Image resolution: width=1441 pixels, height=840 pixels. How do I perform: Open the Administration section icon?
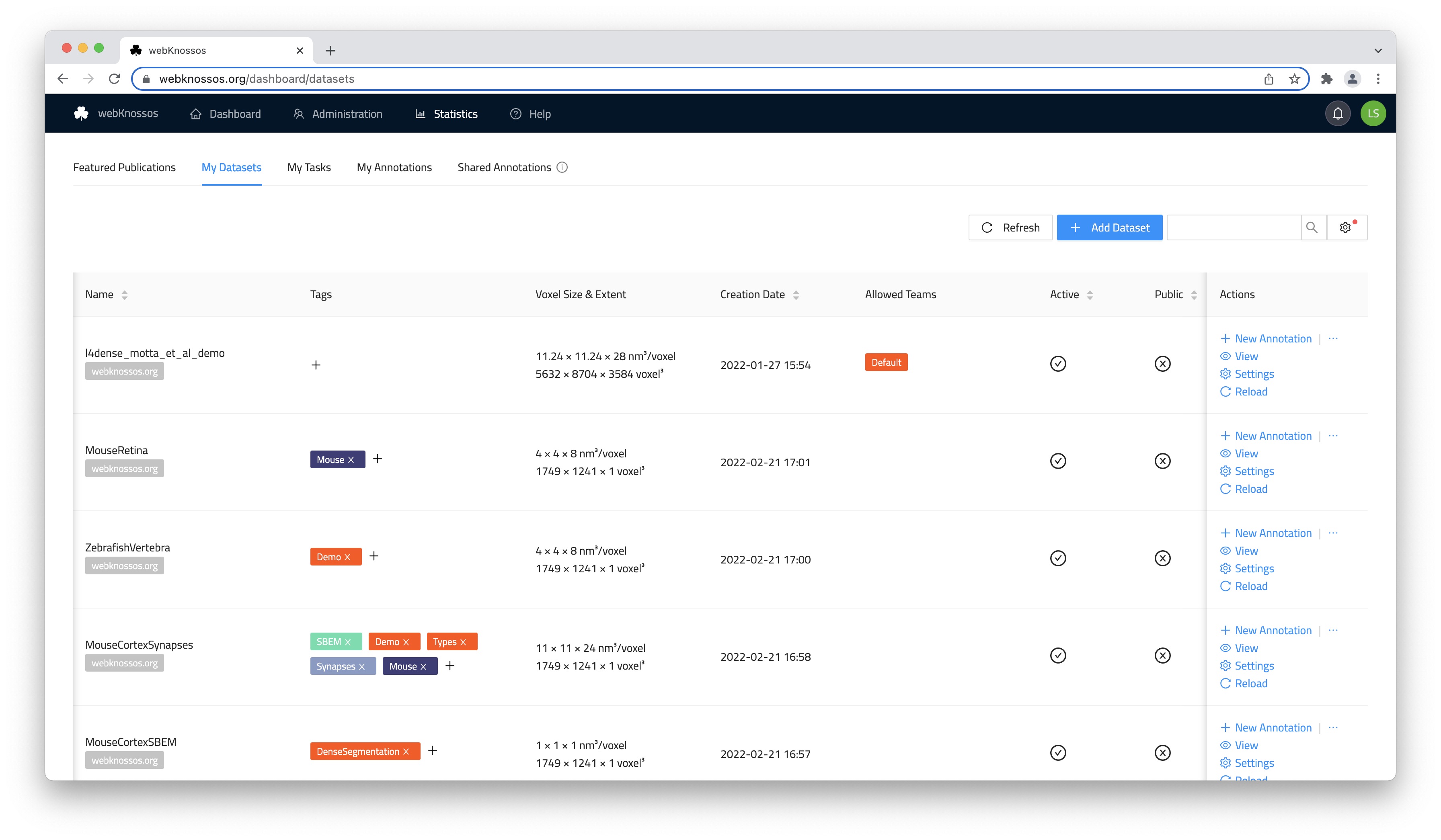tap(298, 114)
